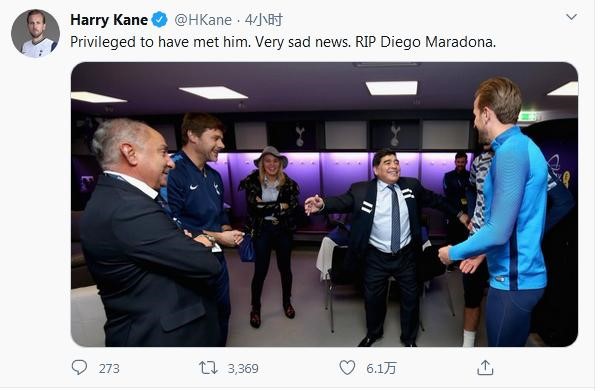This screenshot has width=603, height=391.
Task: Open the 4小时 timestamp link
Action: [x=264, y=20]
